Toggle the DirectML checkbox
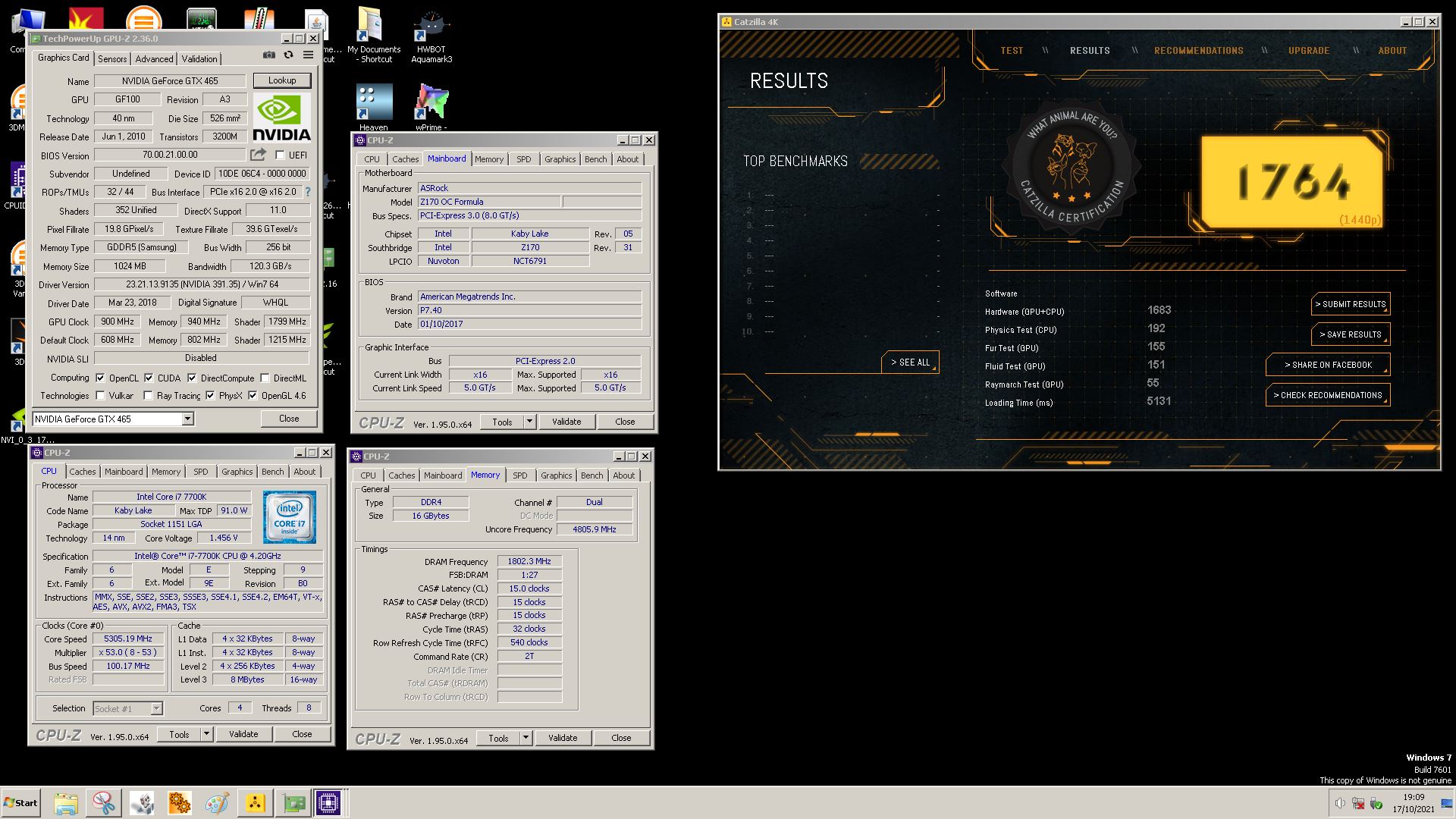 click(265, 378)
